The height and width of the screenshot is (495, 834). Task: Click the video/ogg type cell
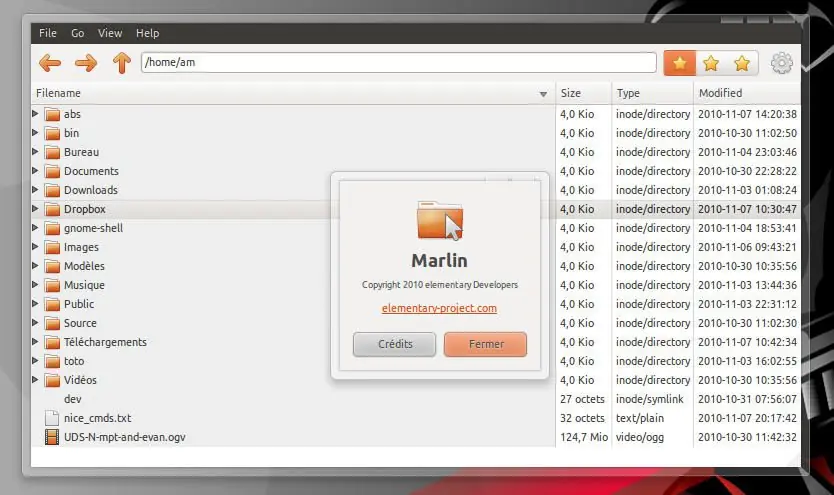(639, 438)
